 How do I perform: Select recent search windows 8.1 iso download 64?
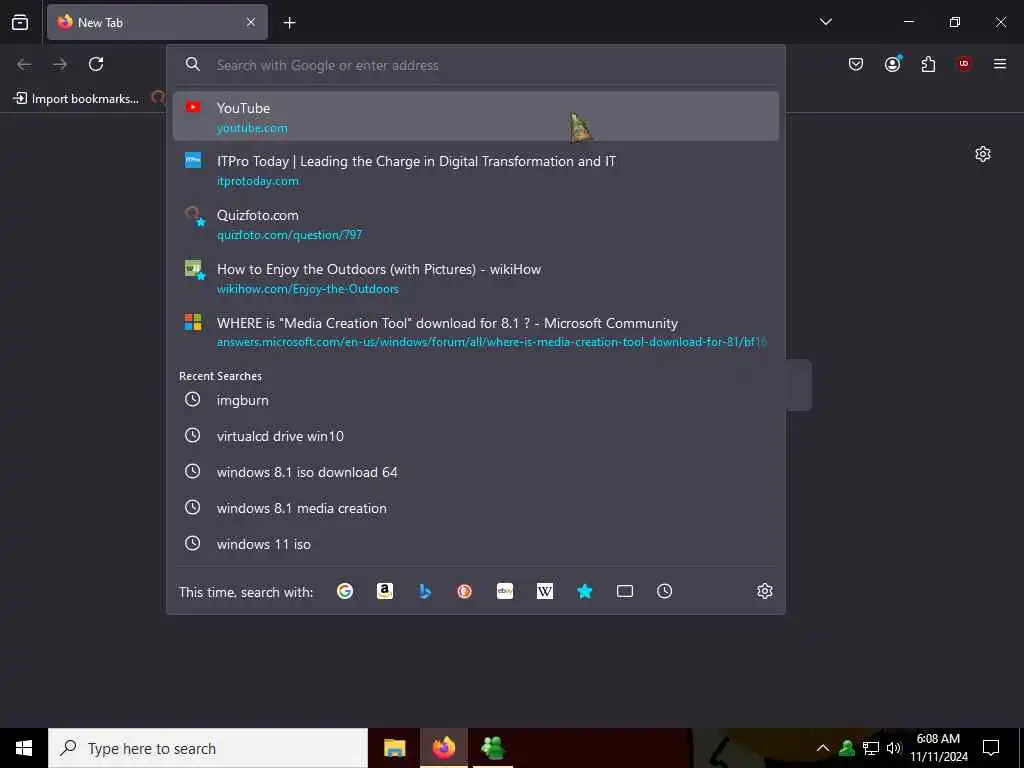tap(475, 472)
